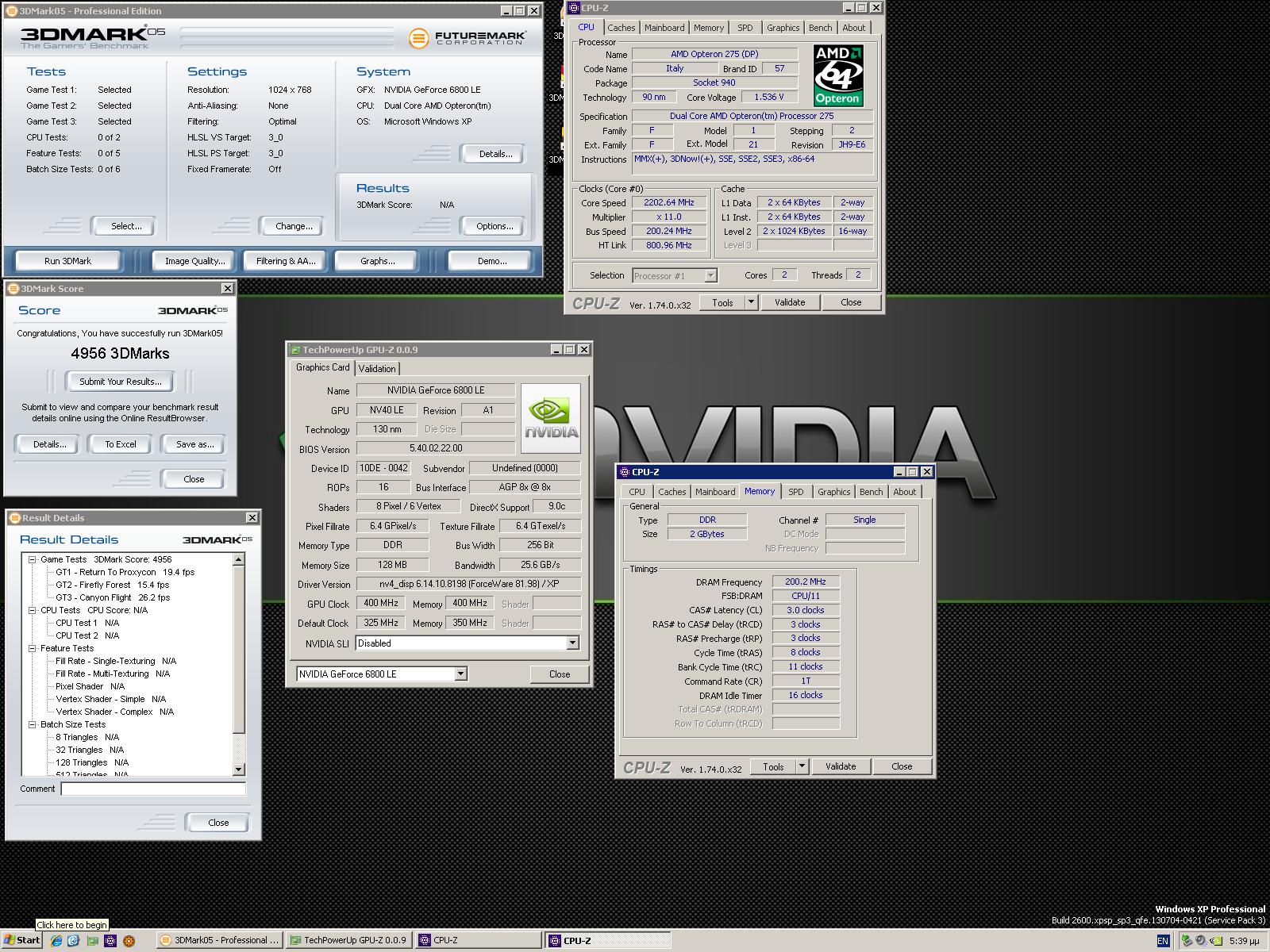This screenshot has height=952, width=1270.
Task: Open Tools dropdown arrow in CPU-Z Memory window
Action: [802, 766]
